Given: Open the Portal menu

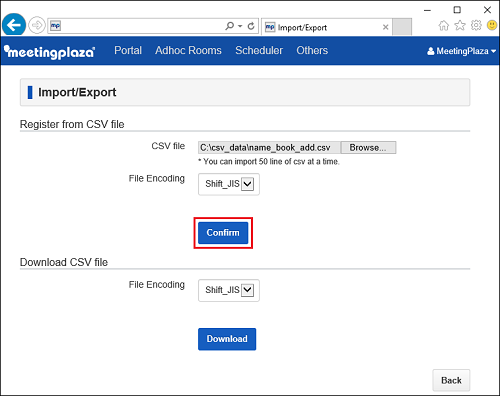Looking at the screenshot, I should [x=128, y=50].
